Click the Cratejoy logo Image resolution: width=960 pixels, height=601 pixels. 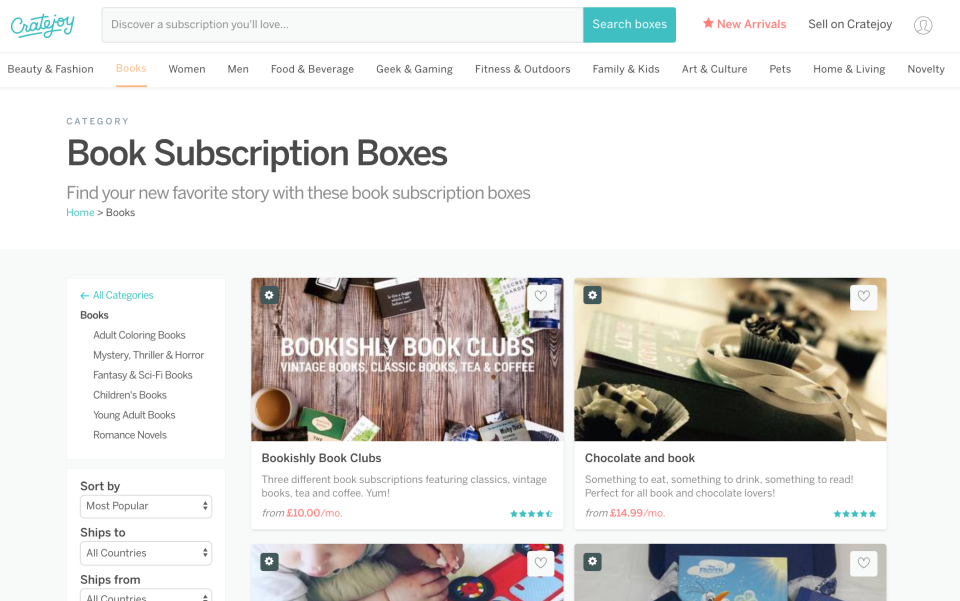(x=43, y=25)
